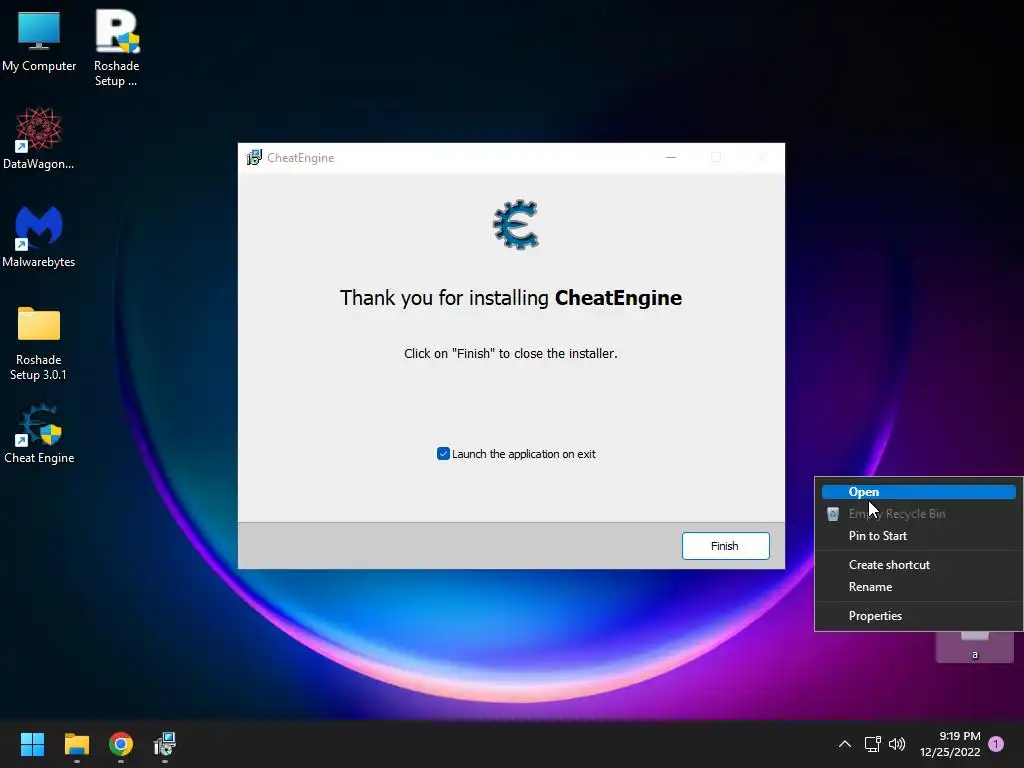Close the CheatEngine installer window
This screenshot has height=768, width=1024.
click(x=762, y=157)
